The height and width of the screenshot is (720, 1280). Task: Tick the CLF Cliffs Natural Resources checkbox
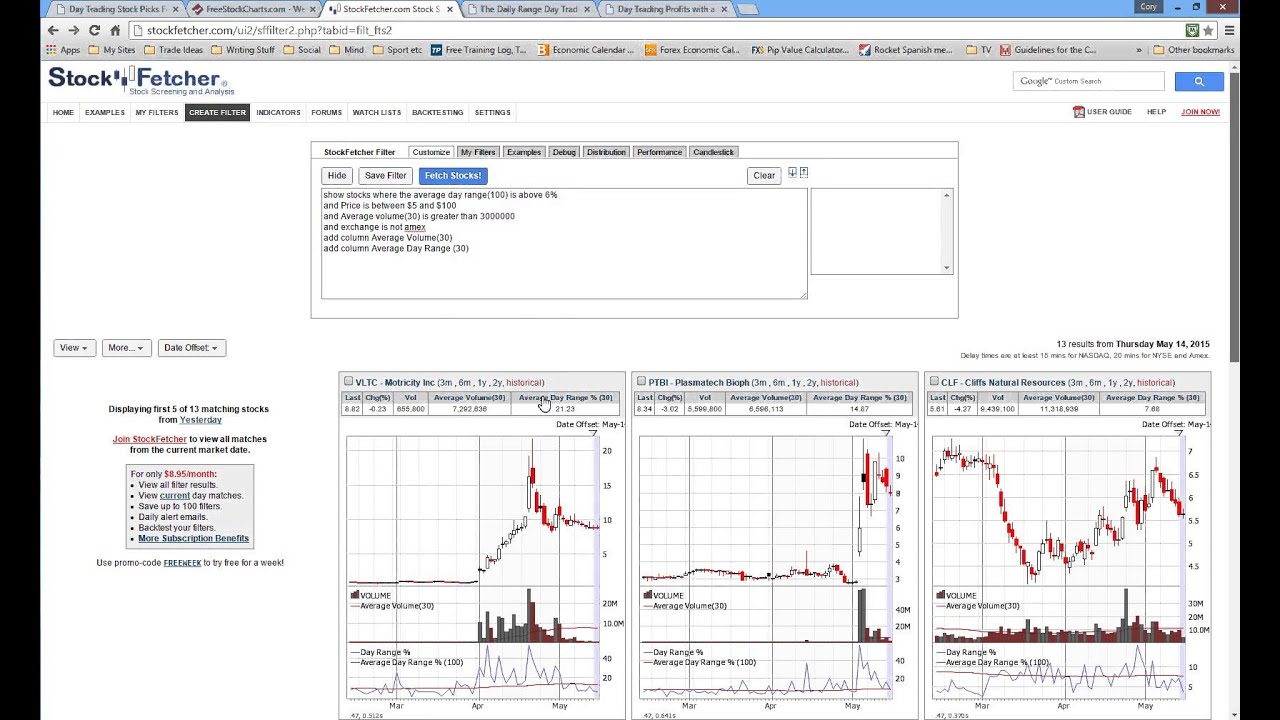coord(934,381)
